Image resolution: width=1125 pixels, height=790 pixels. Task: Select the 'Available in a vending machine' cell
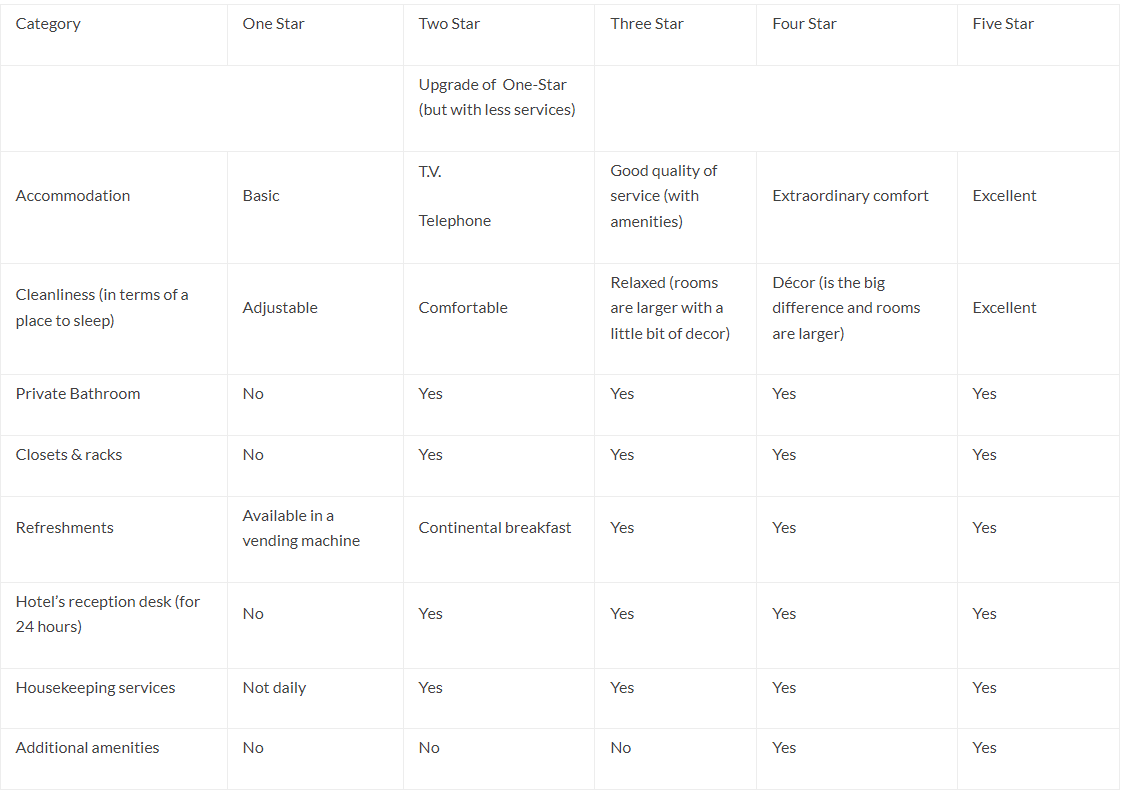[x=300, y=528]
